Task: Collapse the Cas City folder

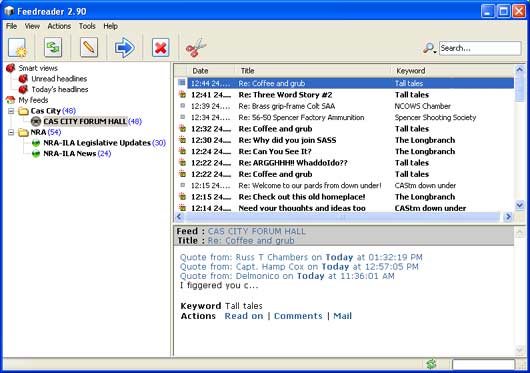Action: click(x=11, y=111)
